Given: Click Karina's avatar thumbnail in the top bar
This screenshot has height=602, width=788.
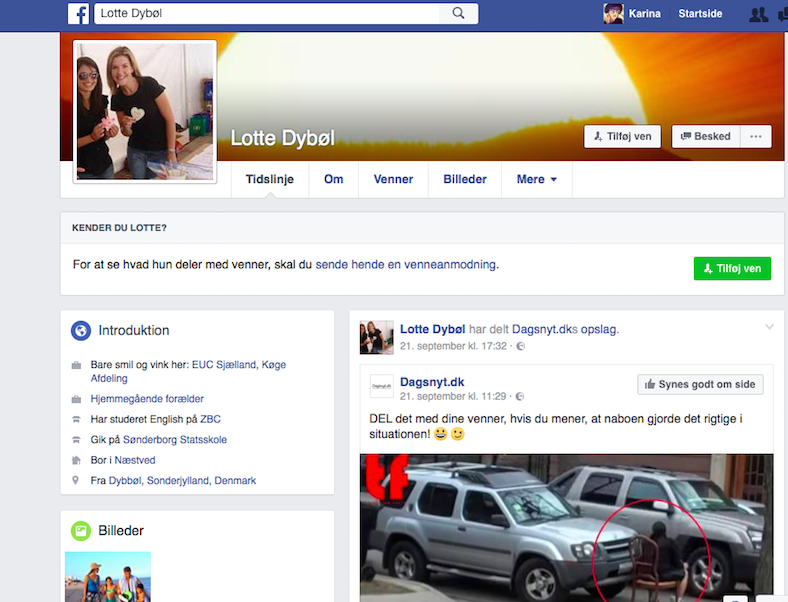Looking at the screenshot, I should (613, 14).
